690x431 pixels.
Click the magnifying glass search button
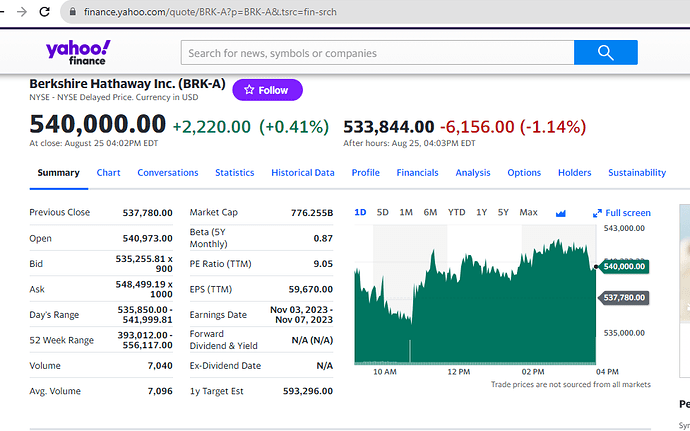(605, 53)
